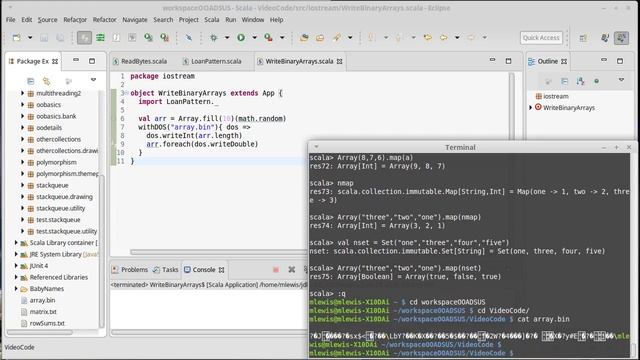Open the External Tools dropdown arrow
Screen dimensions: 640x360
click(x=282, y=38)
